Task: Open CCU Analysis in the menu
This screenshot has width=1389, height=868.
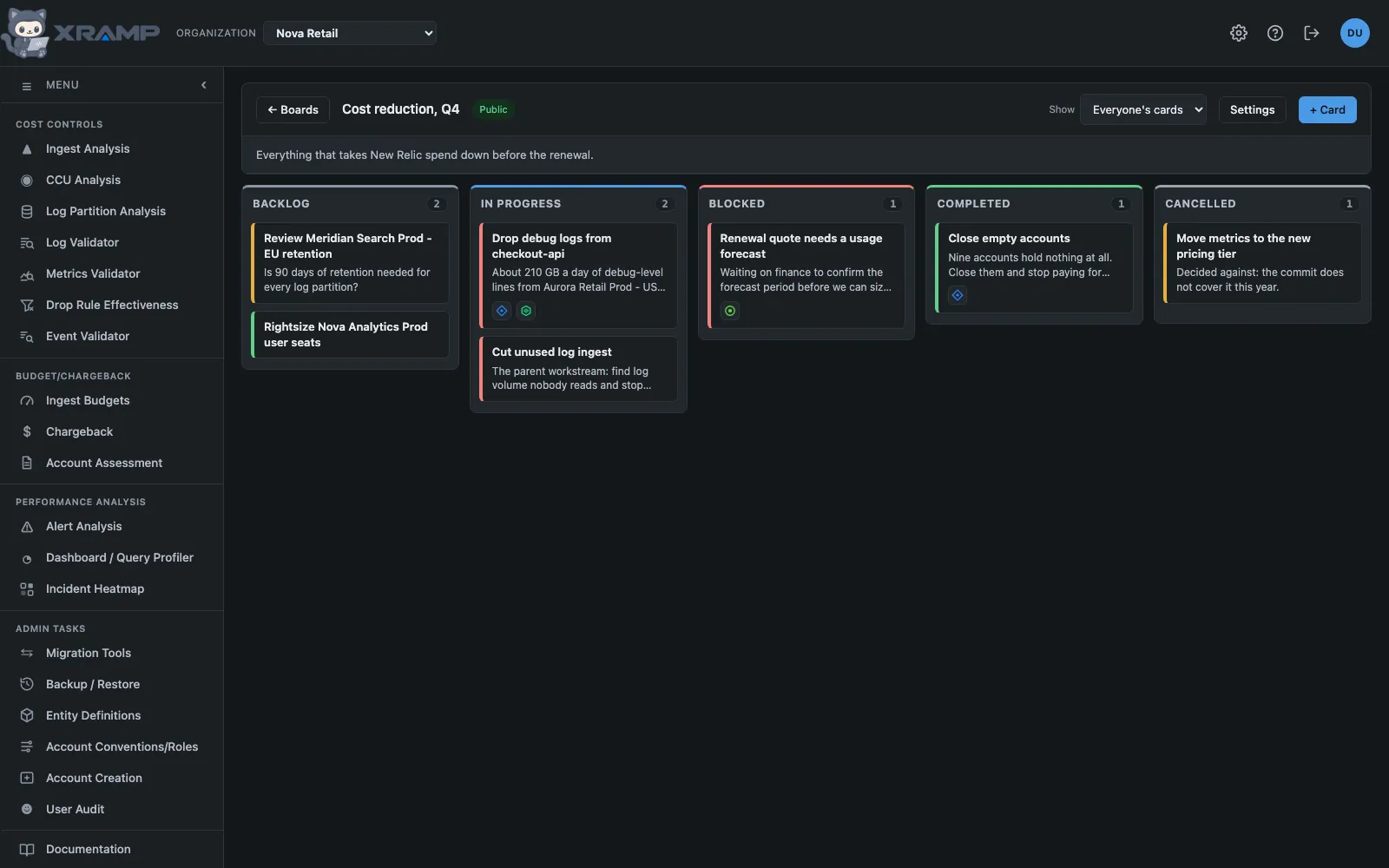Action: [111, 180]
